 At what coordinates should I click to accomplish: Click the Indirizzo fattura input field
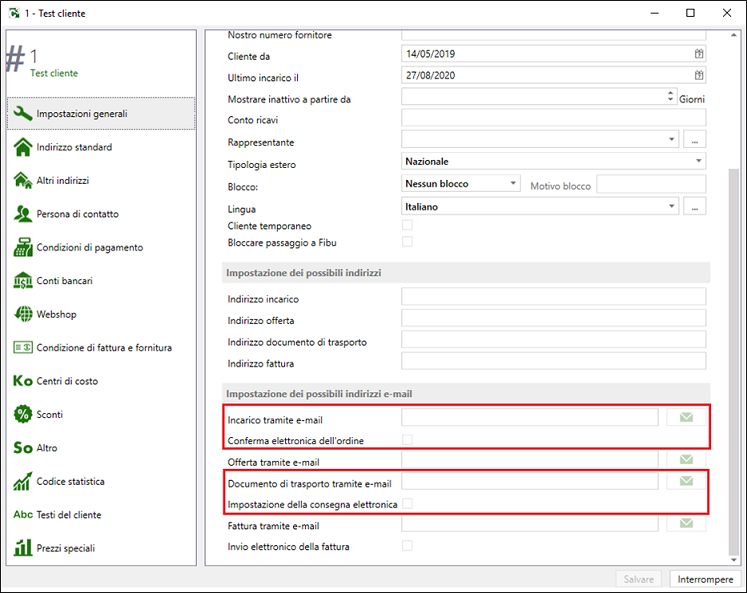[553, 361]
